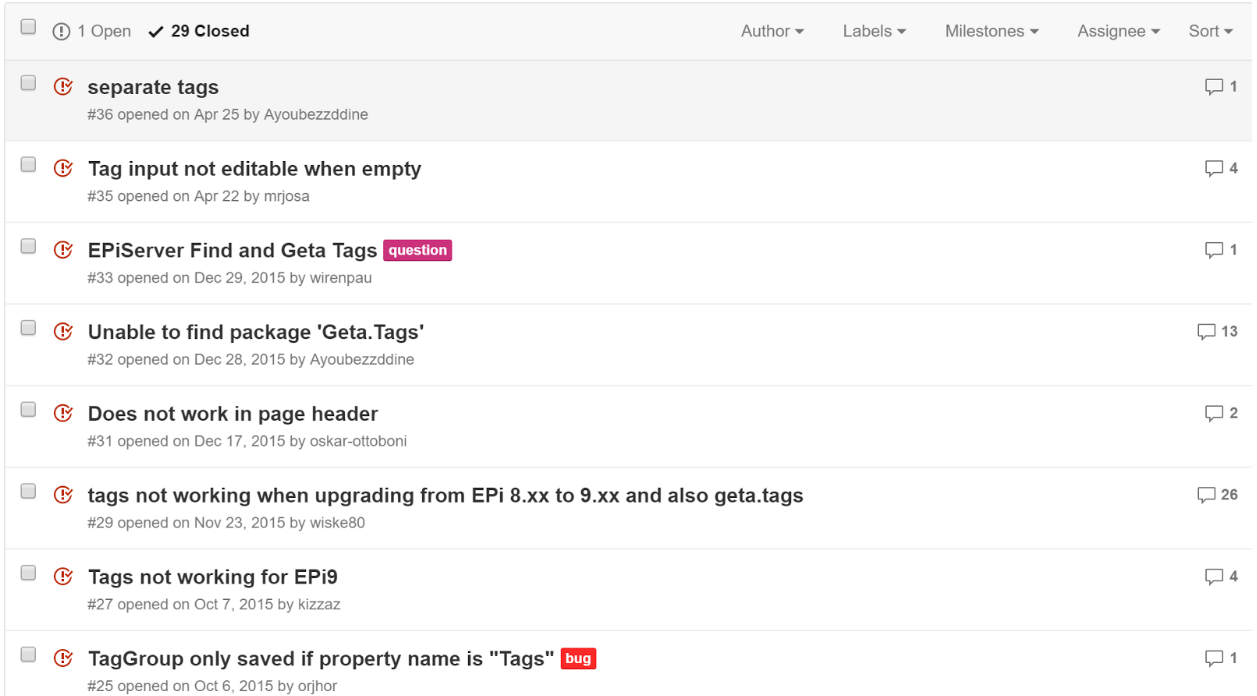The width and height of the screenshot is (1257, 696).
Task: Check the box for 'Tag input not editable when empty'
Action: [28, 164]
